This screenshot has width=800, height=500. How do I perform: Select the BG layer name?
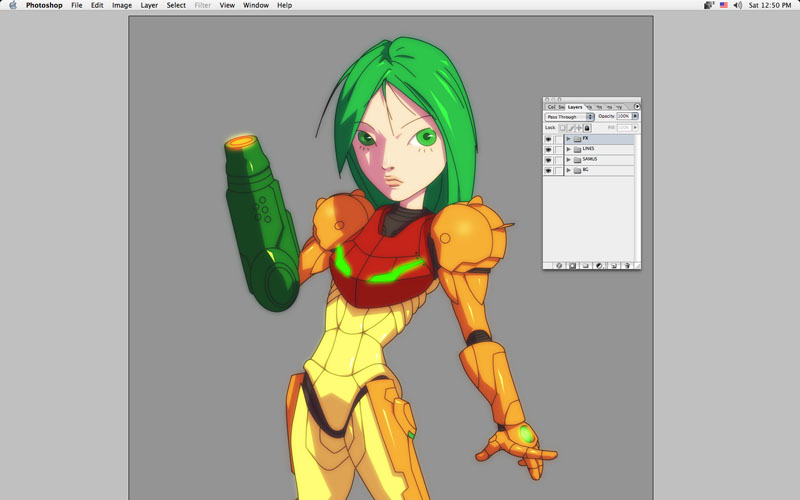tap(585, 169)
